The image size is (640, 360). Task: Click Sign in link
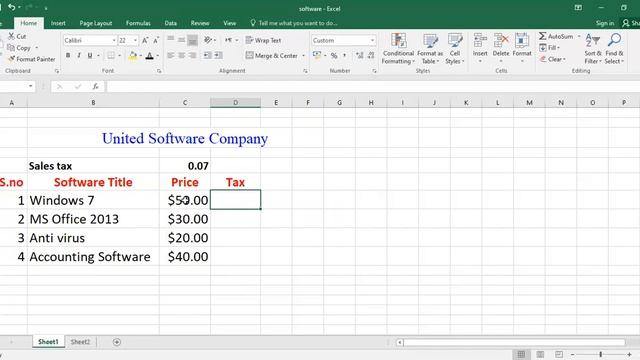tap(604, 23)
